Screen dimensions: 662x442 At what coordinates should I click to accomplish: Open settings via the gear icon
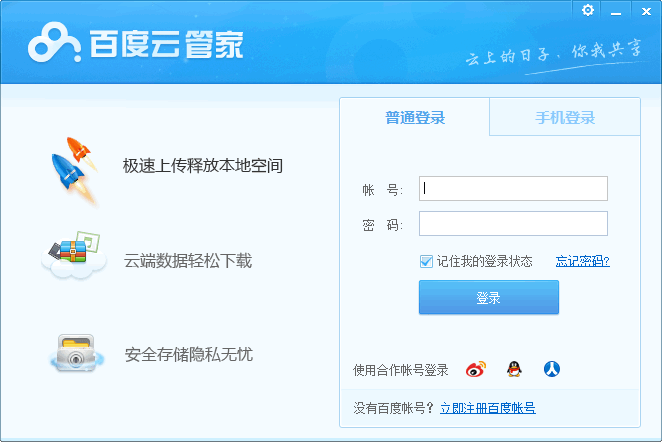(x=587, y=10)
